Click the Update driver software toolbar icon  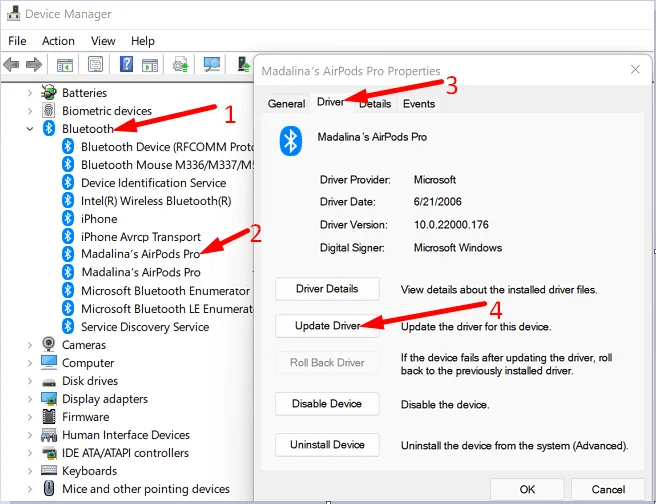click(x=181, y=64)
